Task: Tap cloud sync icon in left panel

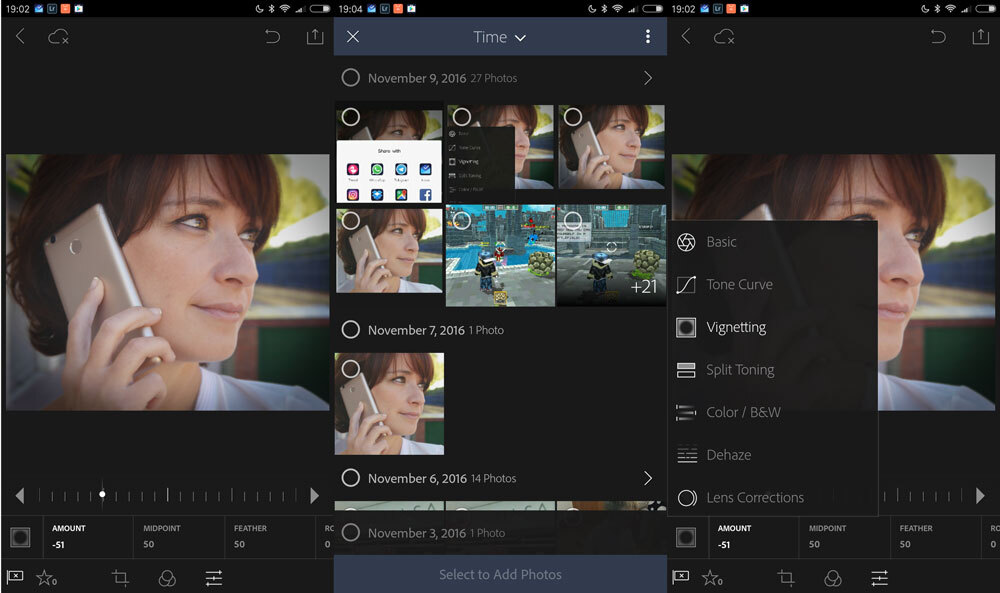Action: pos(58,37)
